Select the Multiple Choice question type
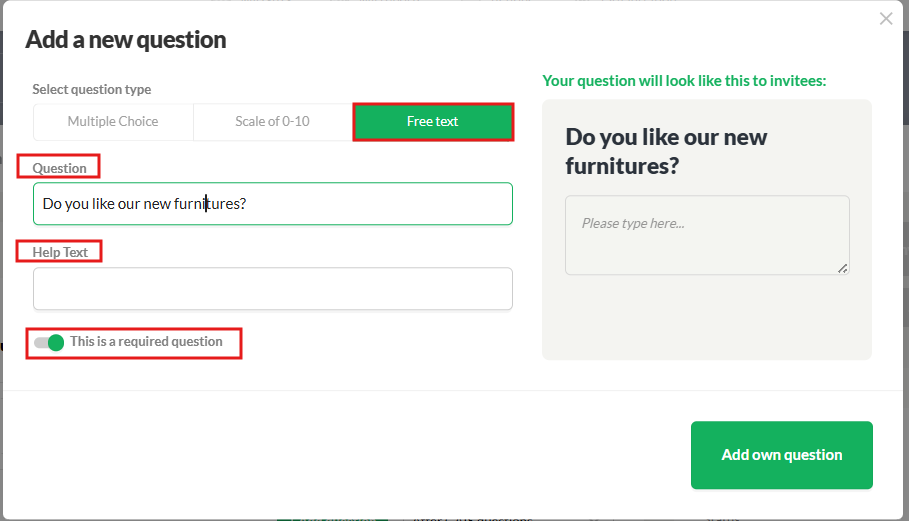Image resolution: width=909 pixels, height=521 pixels. pos(113,122)
